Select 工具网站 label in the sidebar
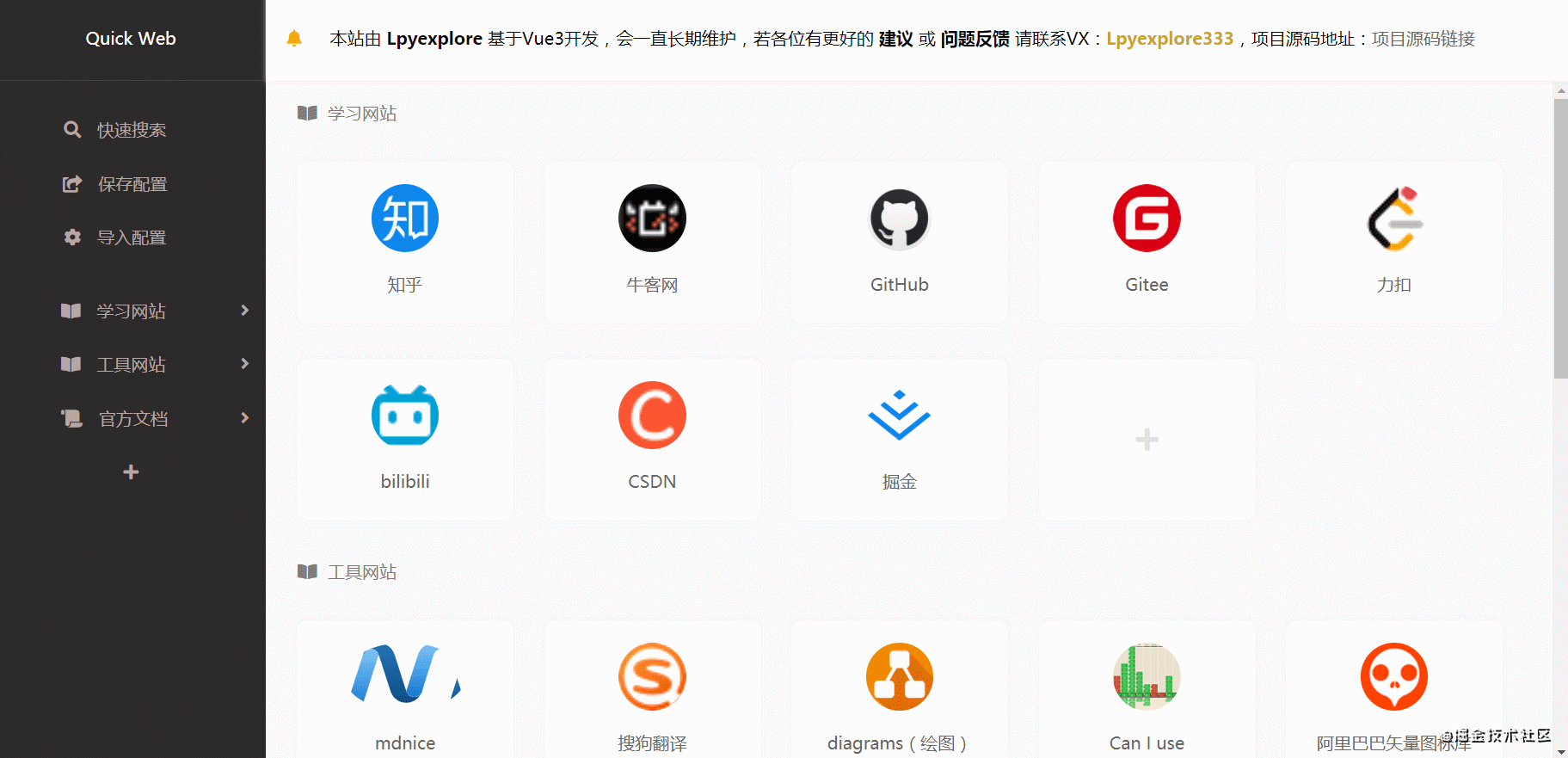This screenshot has width=1568, height=758. pos(132,365)
